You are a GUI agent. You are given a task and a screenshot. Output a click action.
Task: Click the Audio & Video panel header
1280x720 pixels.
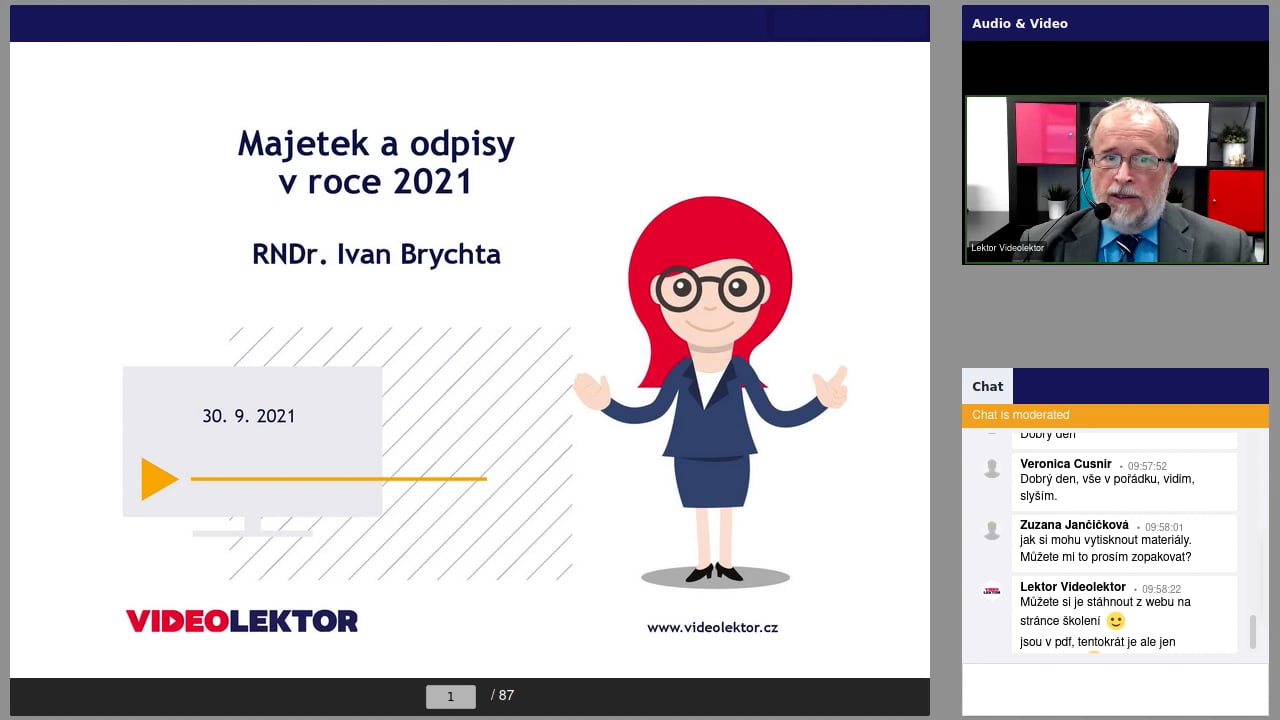pyautogui.click(x=1115, y=23)
